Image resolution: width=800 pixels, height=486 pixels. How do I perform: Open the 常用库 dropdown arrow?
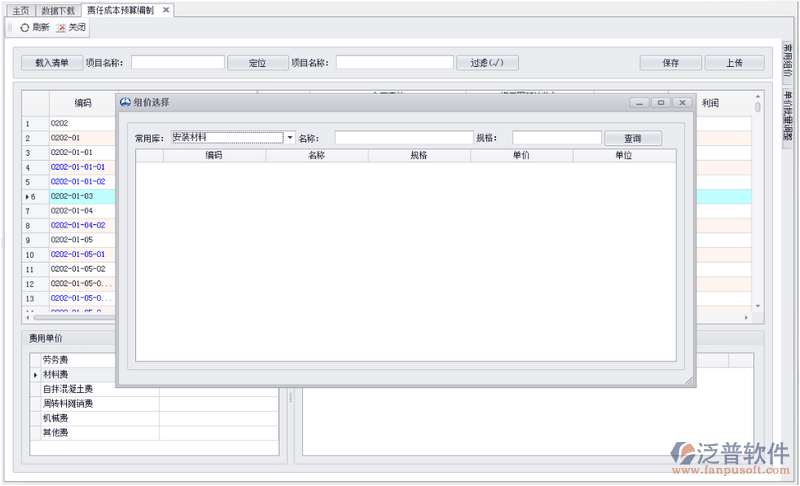point(290,138)
